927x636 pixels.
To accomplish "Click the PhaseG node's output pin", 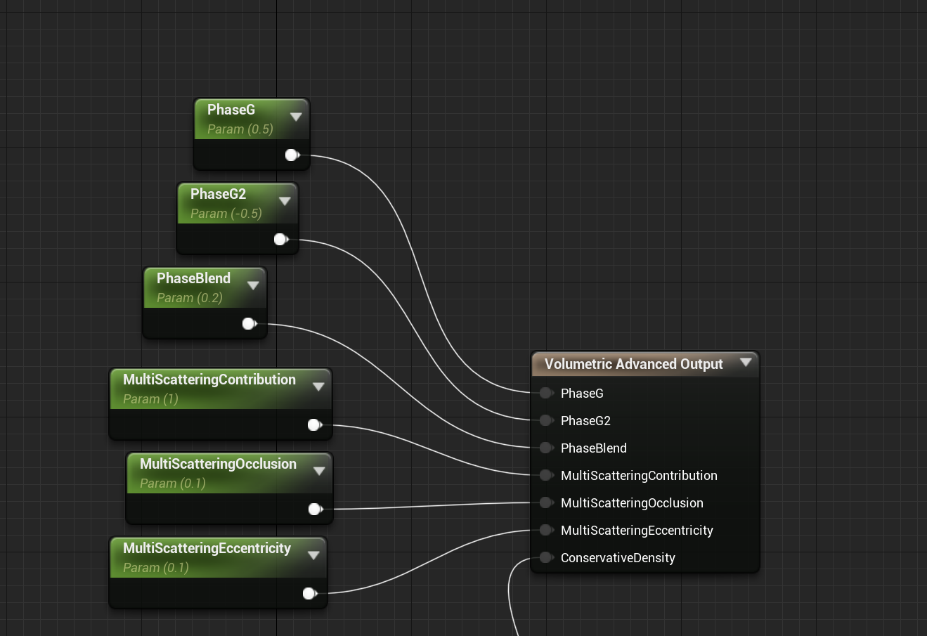I will (x=291, y=155).
